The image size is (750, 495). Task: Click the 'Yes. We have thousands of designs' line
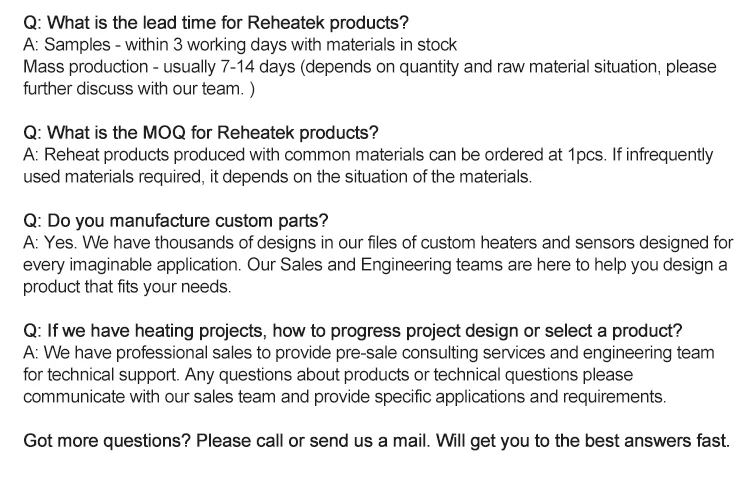click(378, 242)
